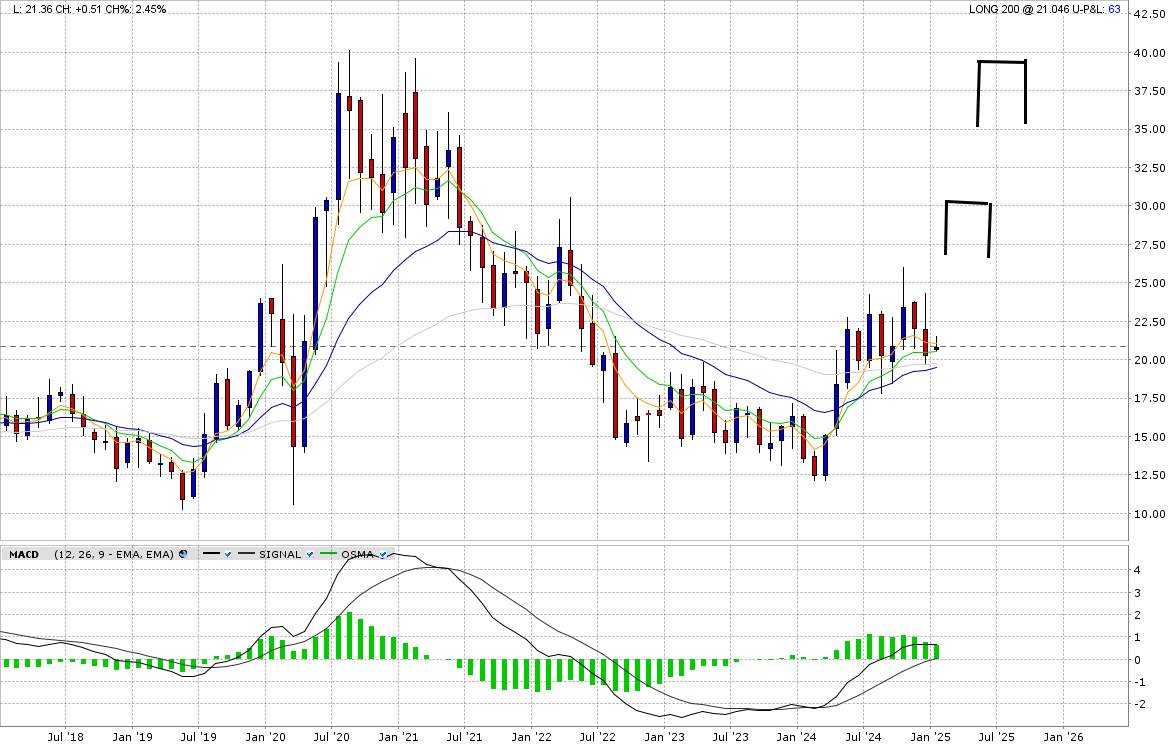Click the Jul '20 date axis label

point(331,737)
